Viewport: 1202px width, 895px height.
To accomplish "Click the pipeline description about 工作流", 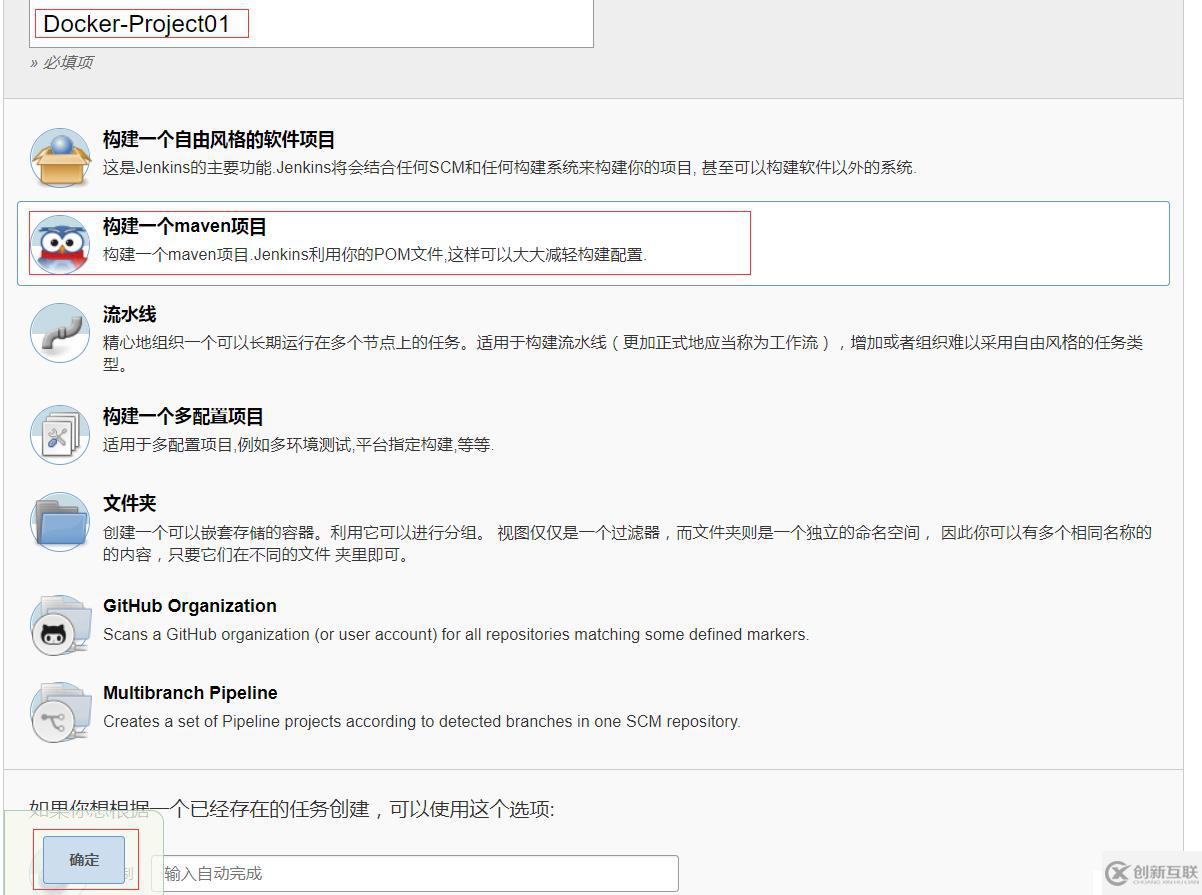I will [x=623, y=353].
